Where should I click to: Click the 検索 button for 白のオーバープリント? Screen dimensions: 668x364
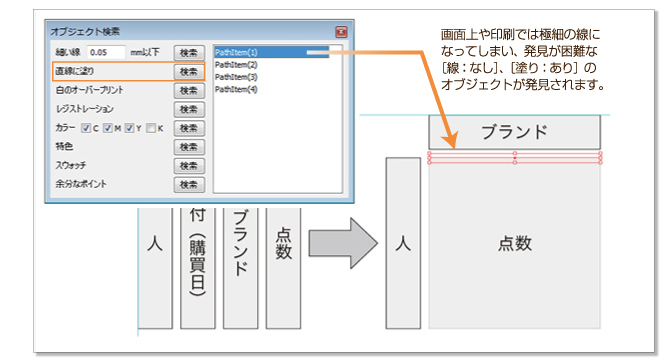click(189, 90)
